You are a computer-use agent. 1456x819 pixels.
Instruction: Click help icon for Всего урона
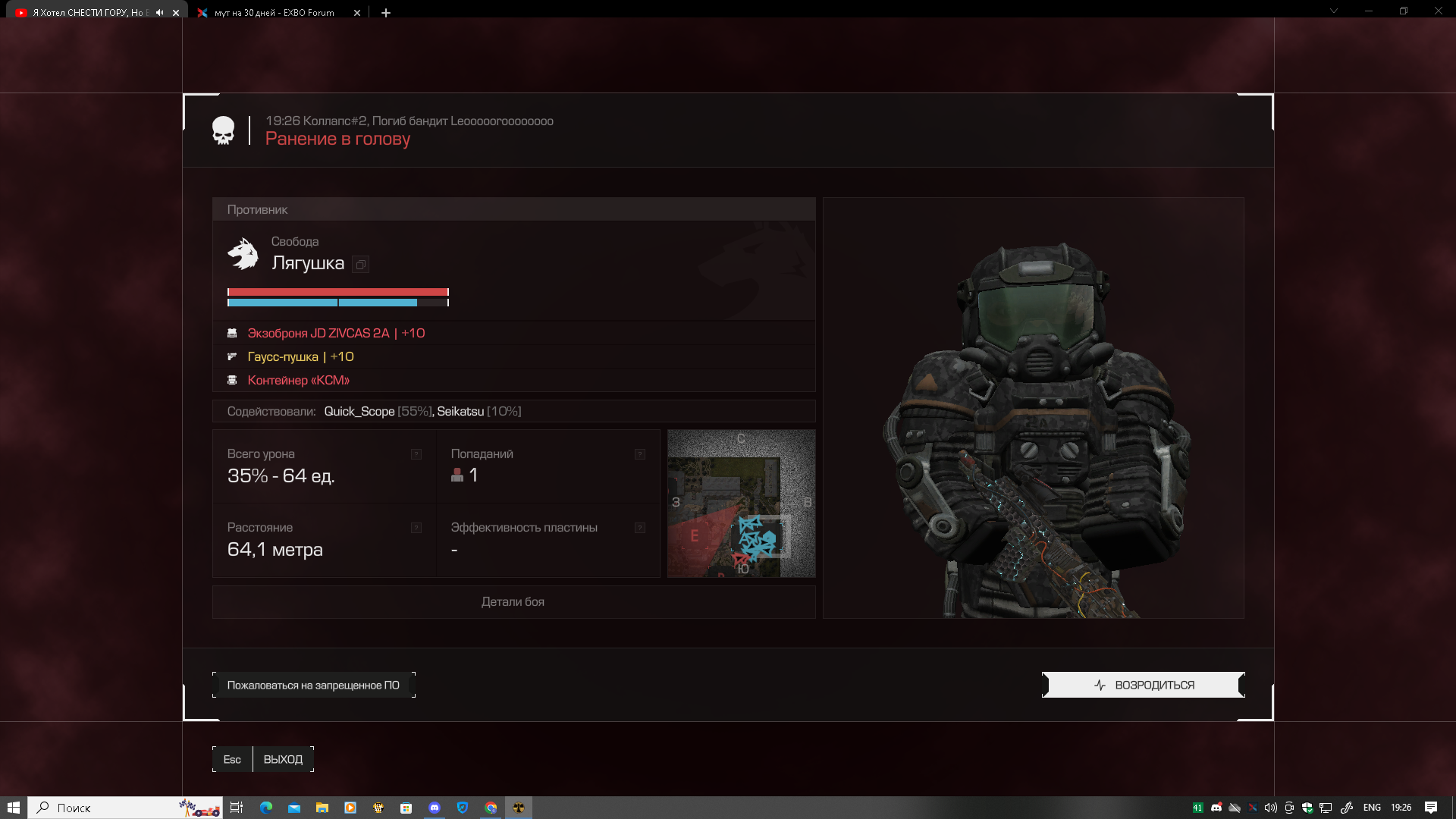point(416,454)
